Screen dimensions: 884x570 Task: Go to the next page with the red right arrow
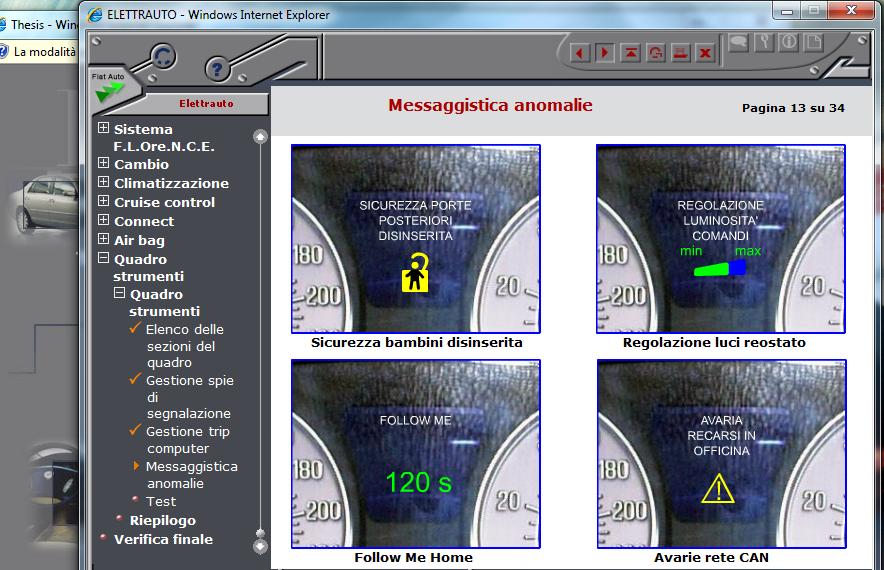[604, 54]
